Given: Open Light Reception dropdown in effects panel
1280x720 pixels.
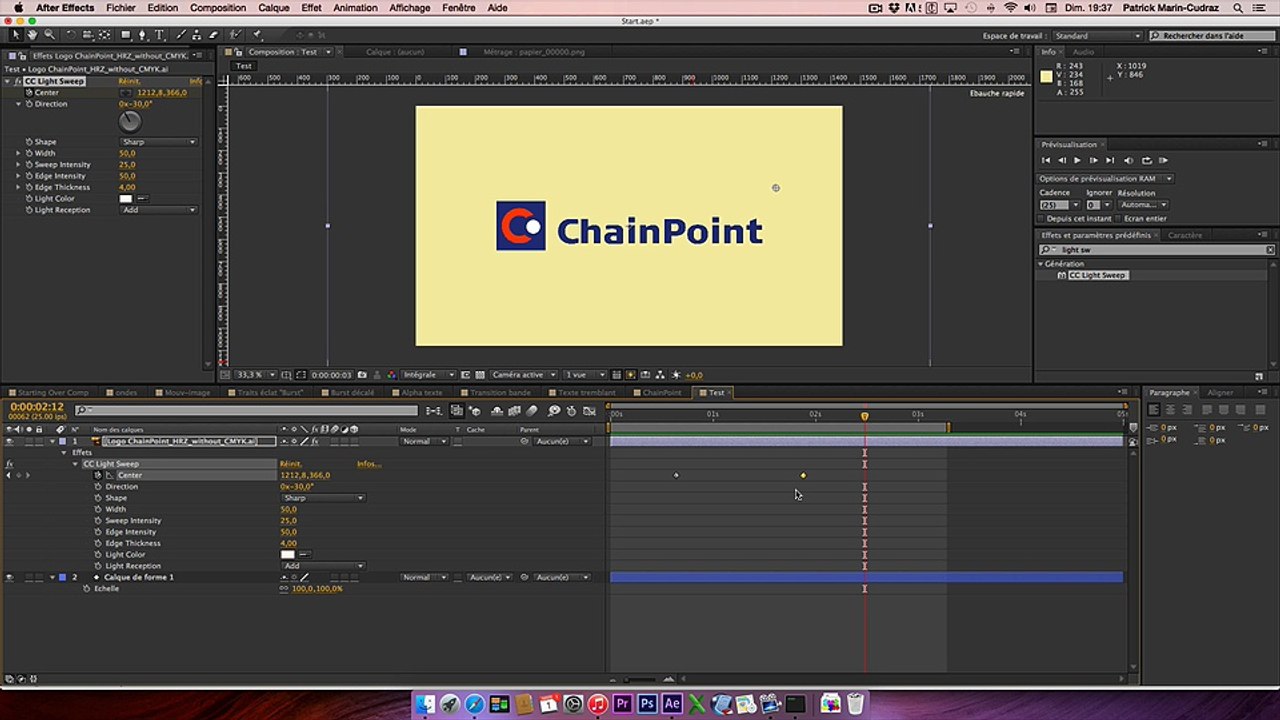Looking at the screenshot, I should 158,210.
